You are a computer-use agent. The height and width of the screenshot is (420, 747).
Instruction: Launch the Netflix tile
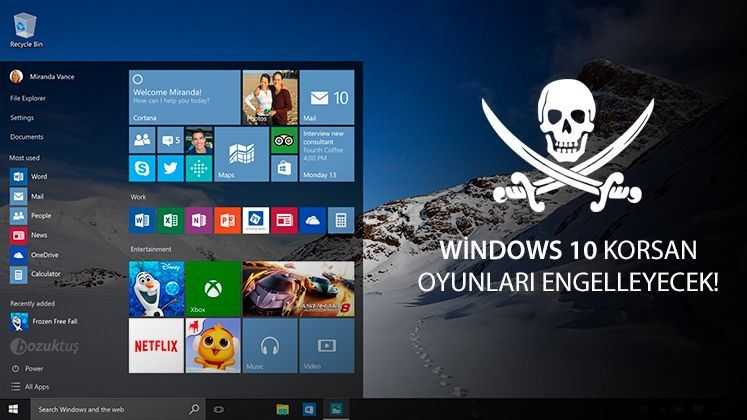156,346
